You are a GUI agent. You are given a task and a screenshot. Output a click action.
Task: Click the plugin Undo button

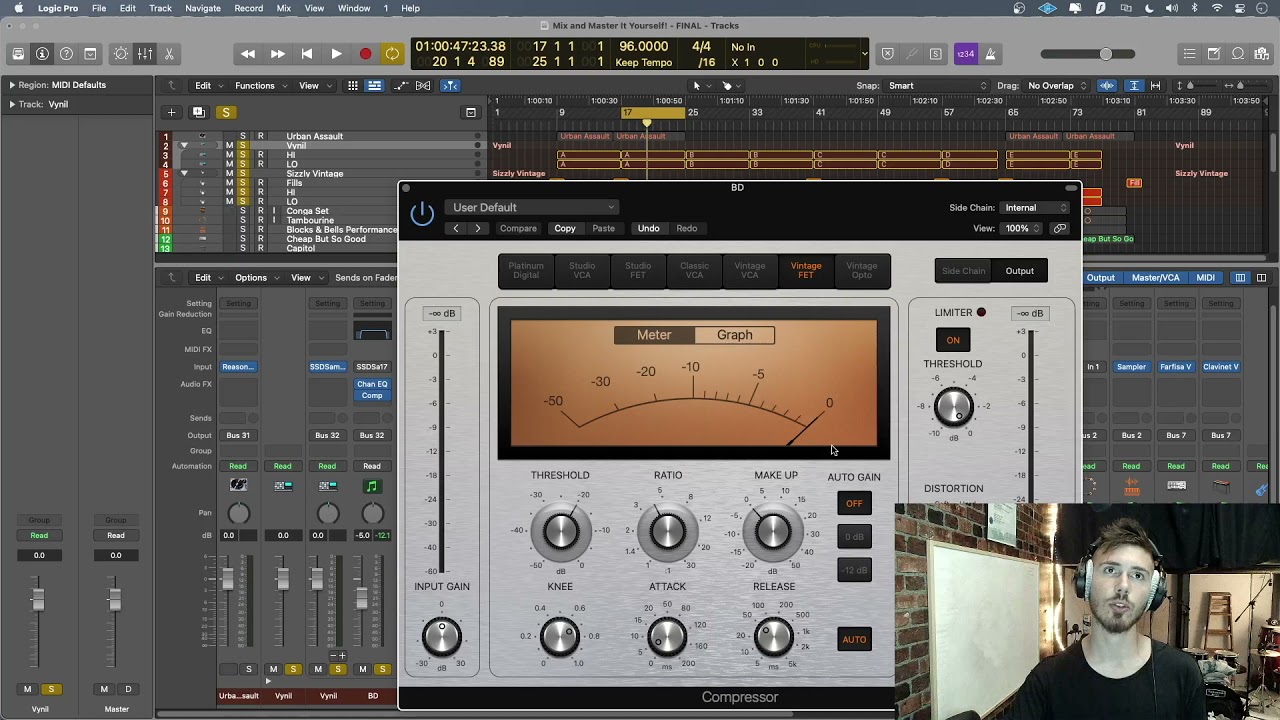click(x=649, y=229)
